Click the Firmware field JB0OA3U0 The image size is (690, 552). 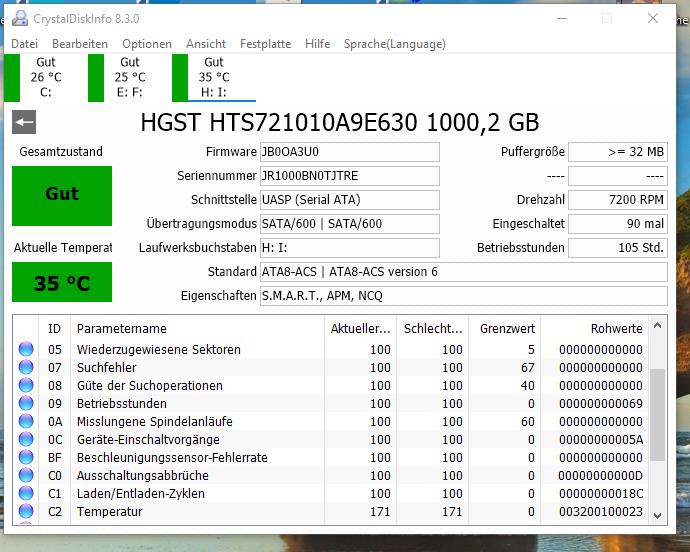[350, 152]
